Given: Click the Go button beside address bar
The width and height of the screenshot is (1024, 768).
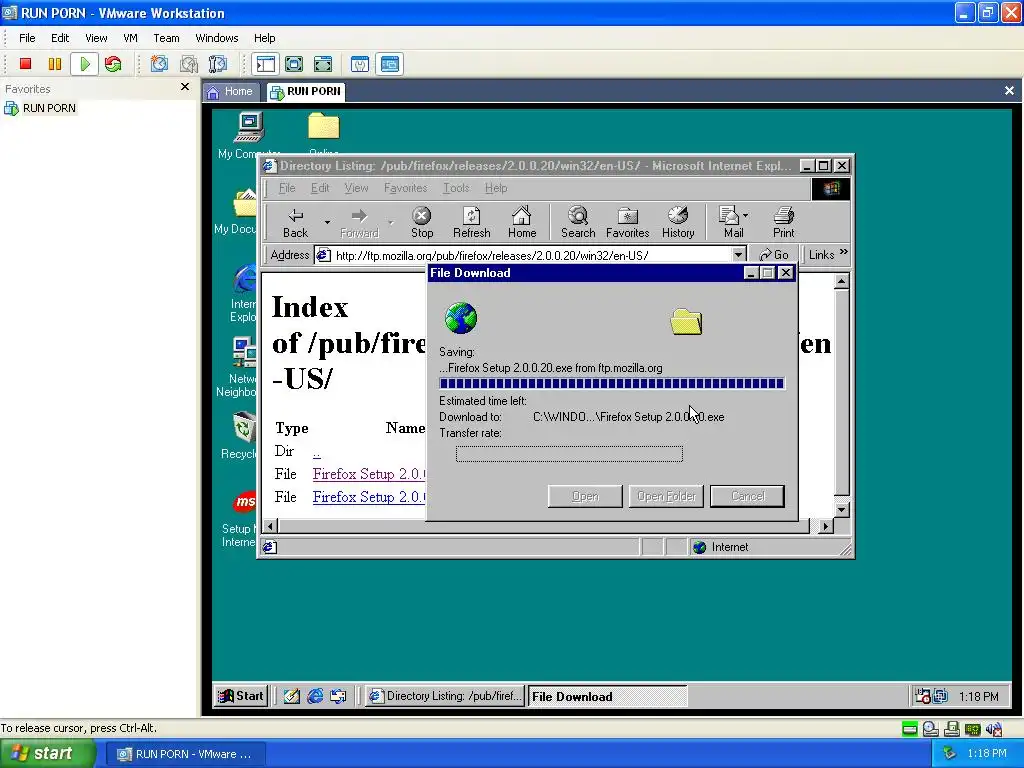Looking at the screenshot, I should (x=775, y=255).
